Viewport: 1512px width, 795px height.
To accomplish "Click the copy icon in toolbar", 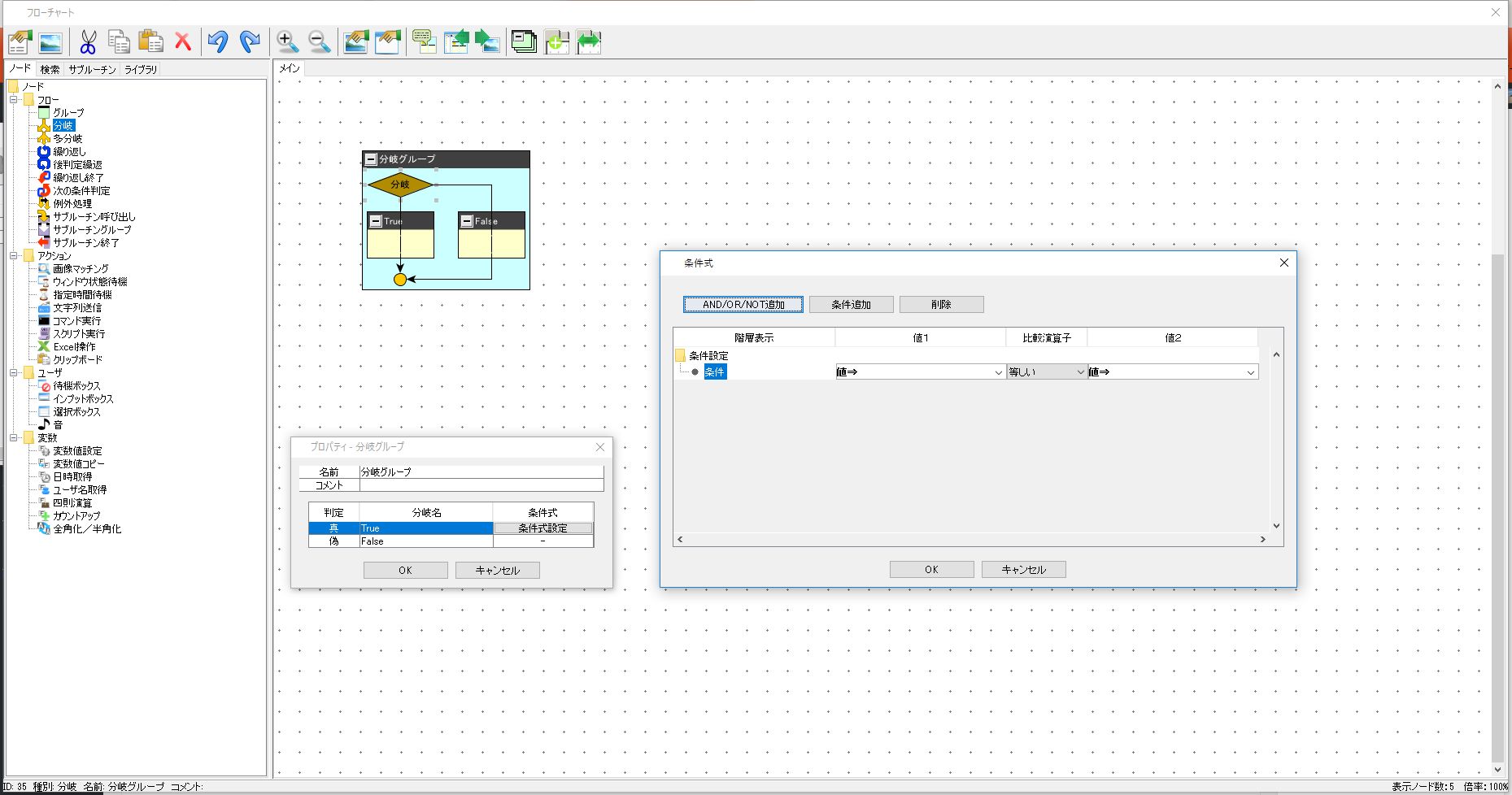I will (x=119, y=42).
